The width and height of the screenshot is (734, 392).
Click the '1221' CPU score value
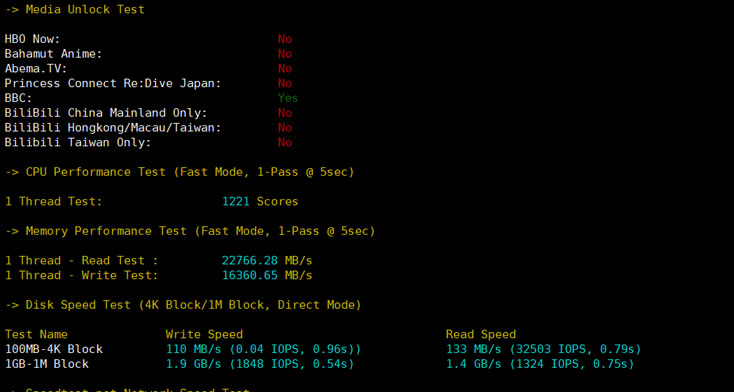pos(235,202)
